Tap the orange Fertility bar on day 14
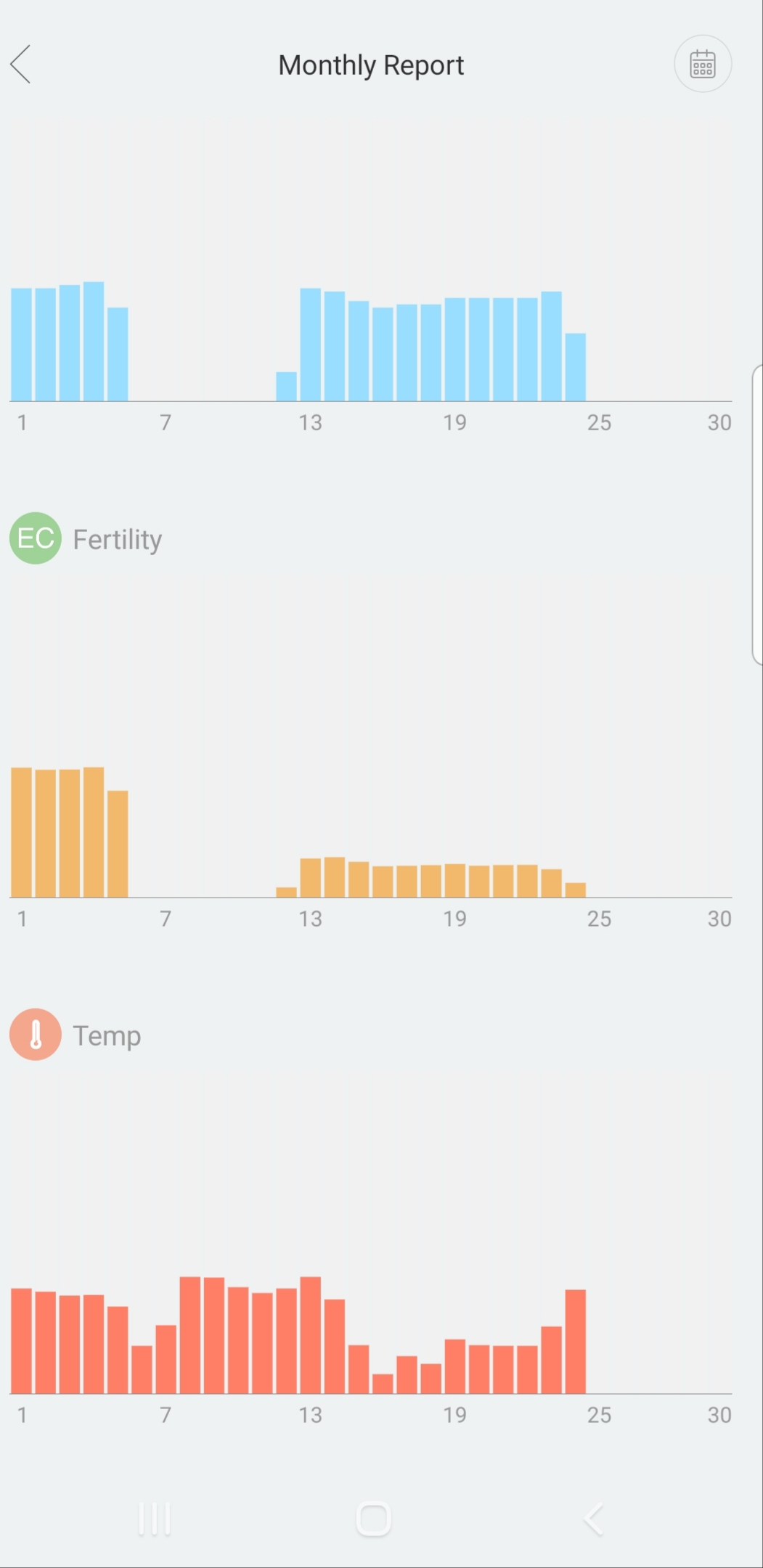The height and width of the screenshot is (1568, 763). tap(335, 877)
